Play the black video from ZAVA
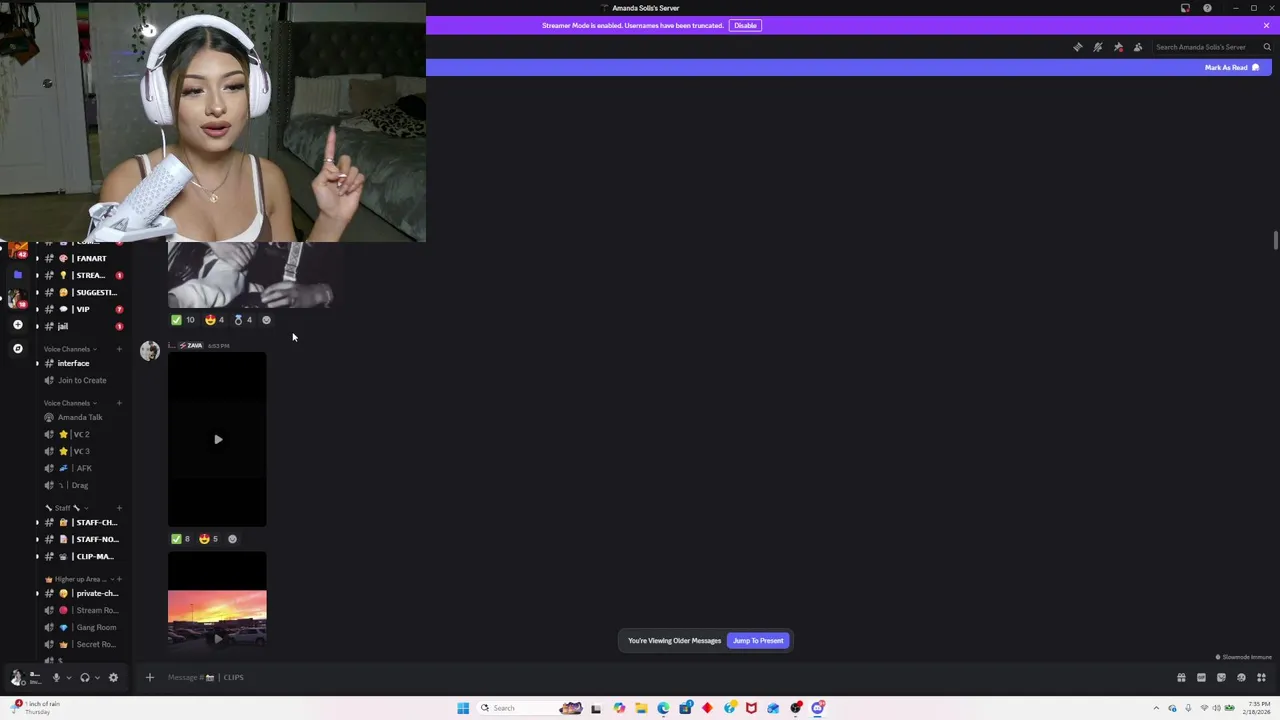This screenshot has height=720, width=1280. (217, 439)
